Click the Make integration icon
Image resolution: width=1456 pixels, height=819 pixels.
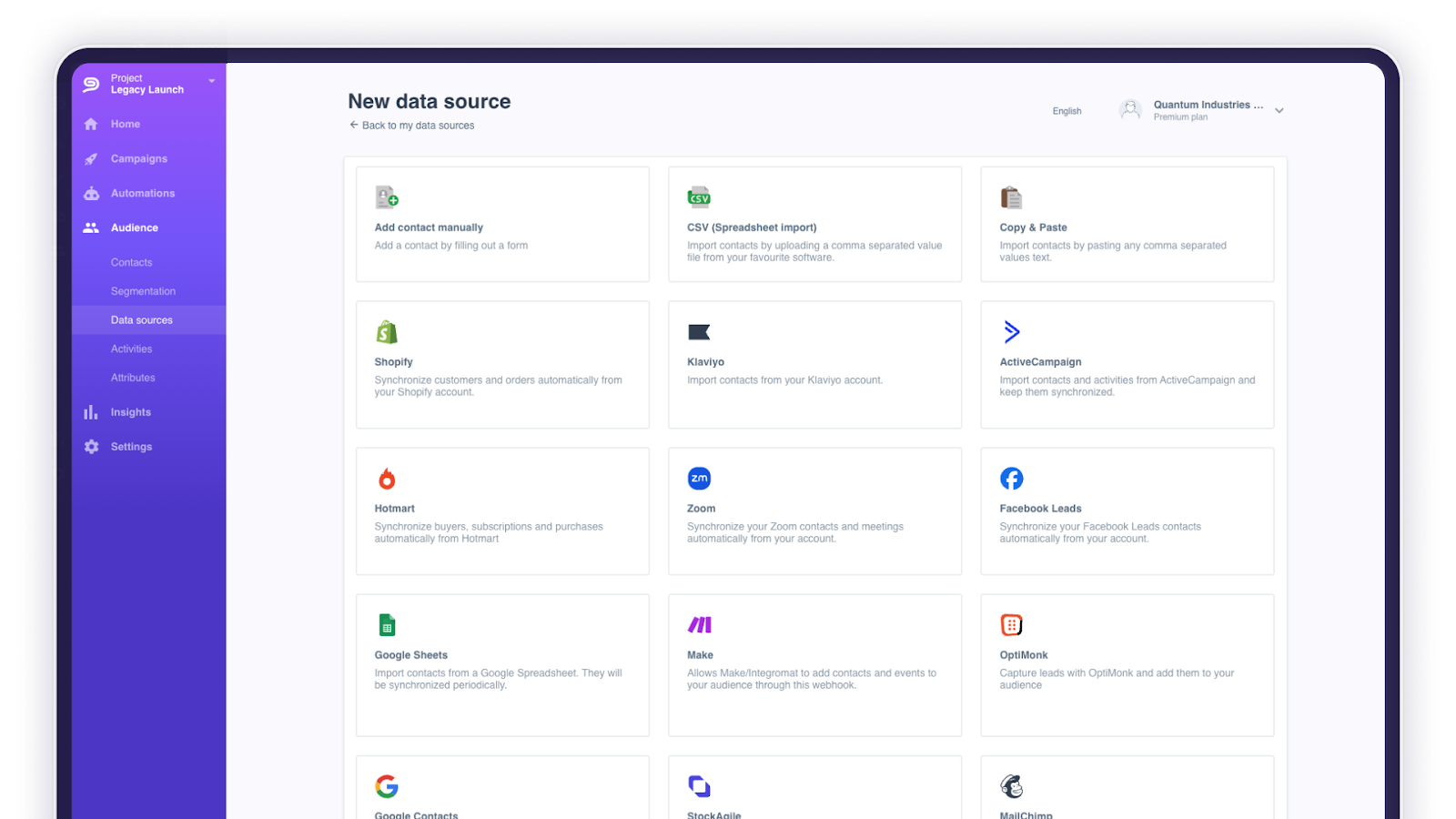tap(699, 624)
